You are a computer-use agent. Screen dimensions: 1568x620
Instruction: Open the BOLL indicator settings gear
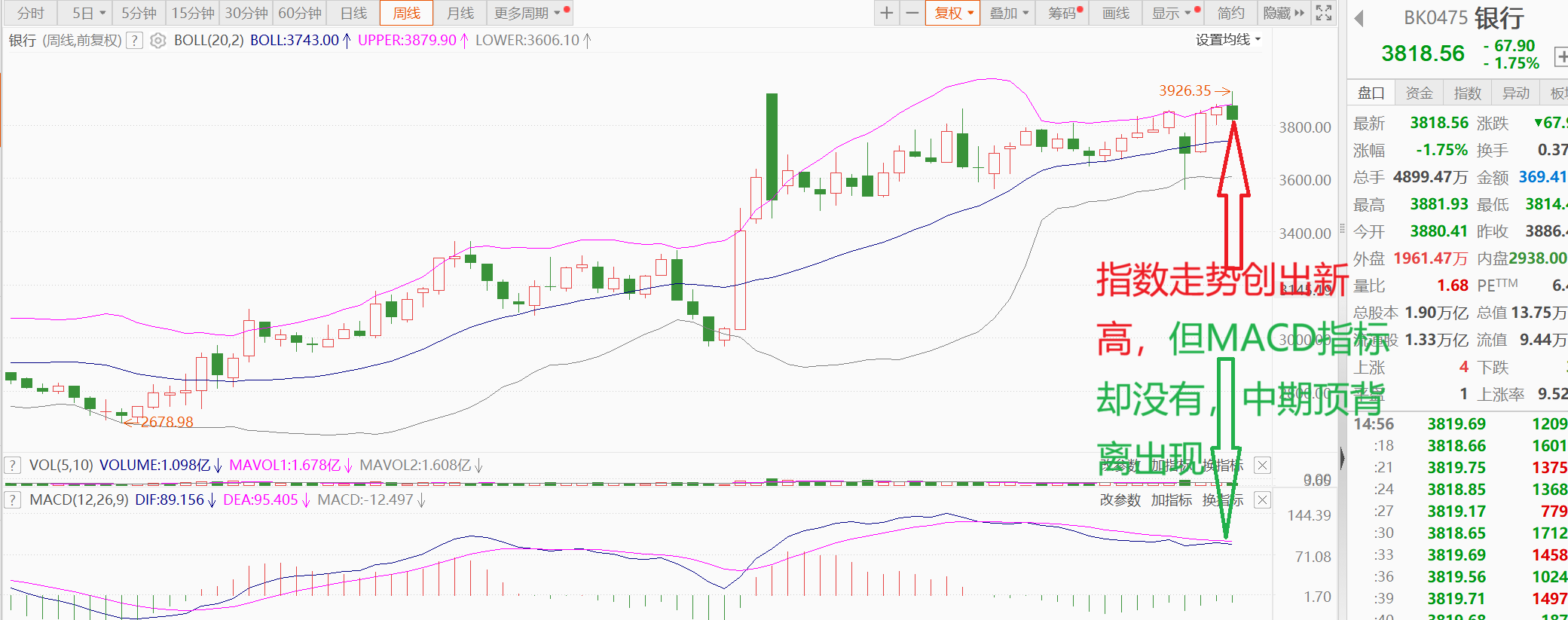[x=157, y=41]
